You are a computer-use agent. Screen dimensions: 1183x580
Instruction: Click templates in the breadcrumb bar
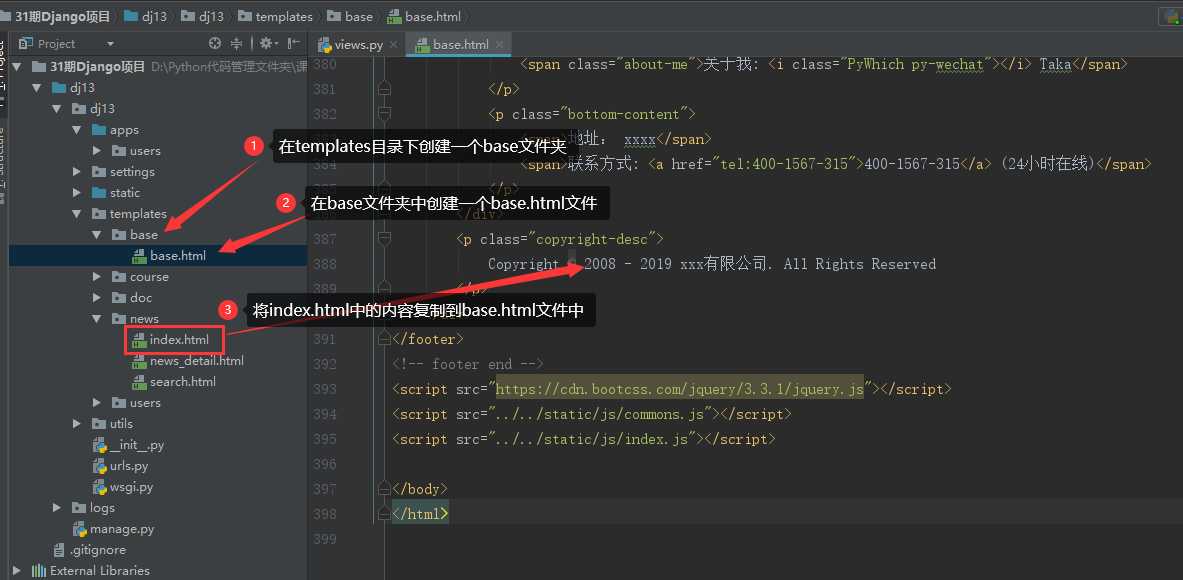point(276,16)
